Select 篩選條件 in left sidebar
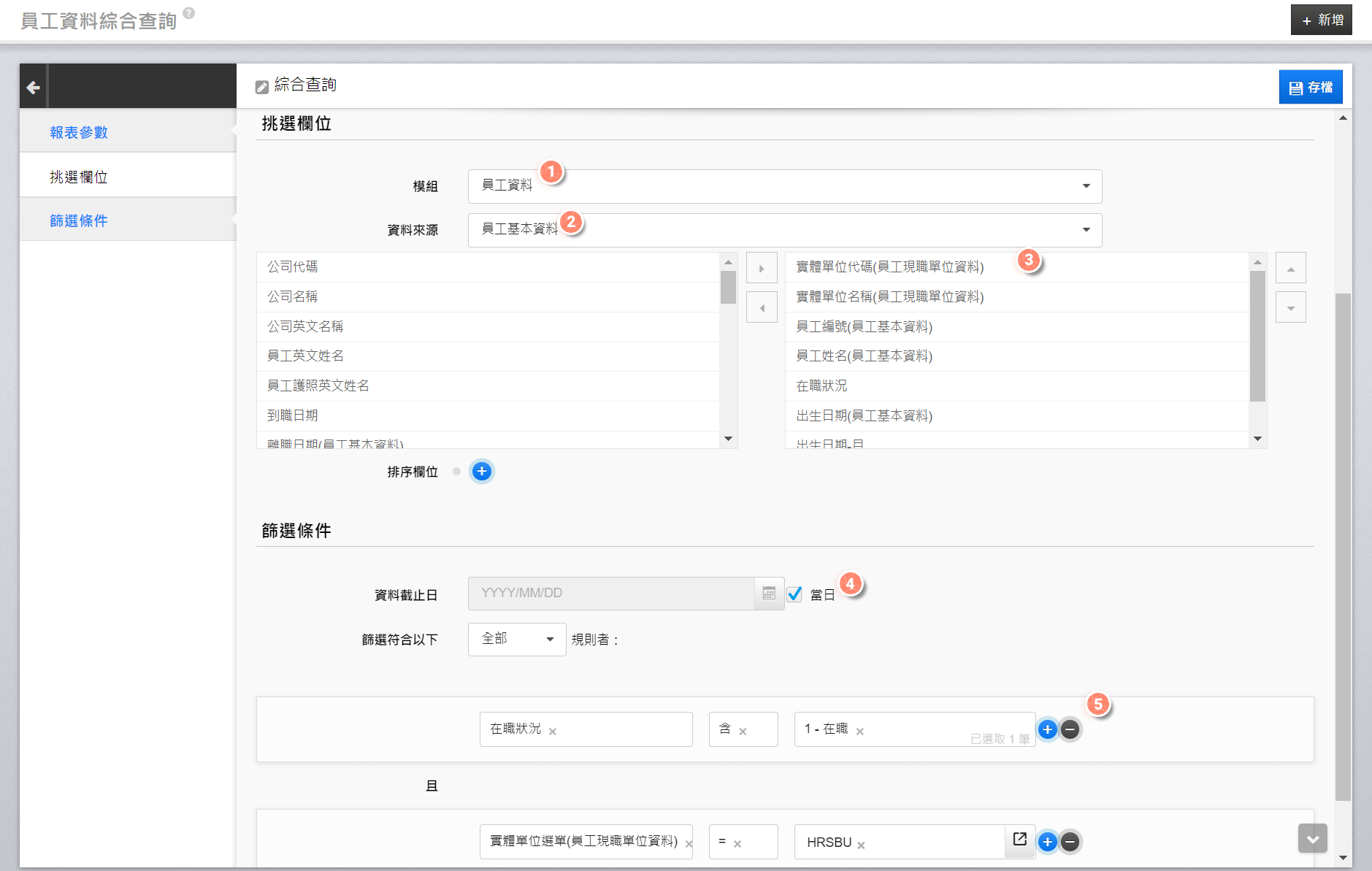This screenshot has height=871, width=1372. click(79, 220)
